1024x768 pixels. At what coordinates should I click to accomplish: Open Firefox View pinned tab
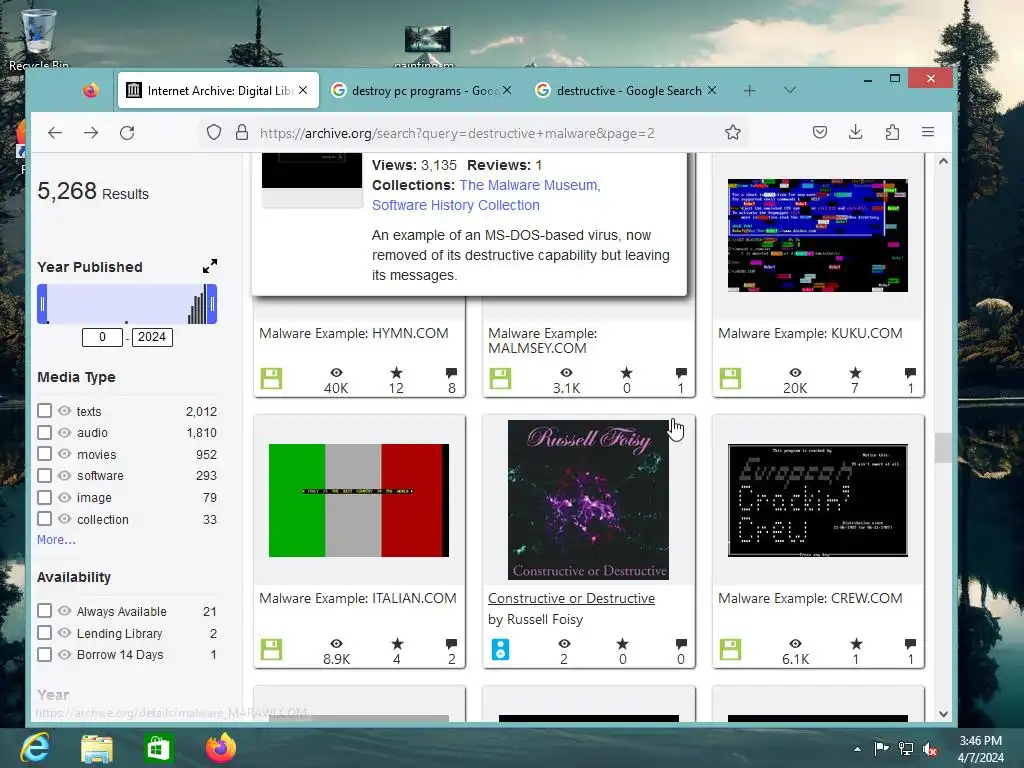point(90,91)
